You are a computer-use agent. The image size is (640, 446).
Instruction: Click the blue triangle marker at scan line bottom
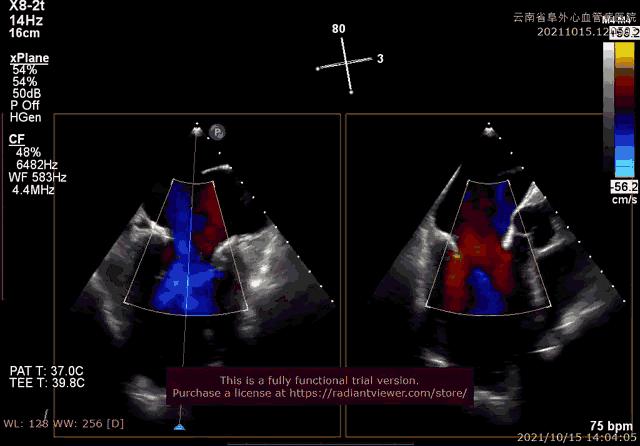(179, 426)
